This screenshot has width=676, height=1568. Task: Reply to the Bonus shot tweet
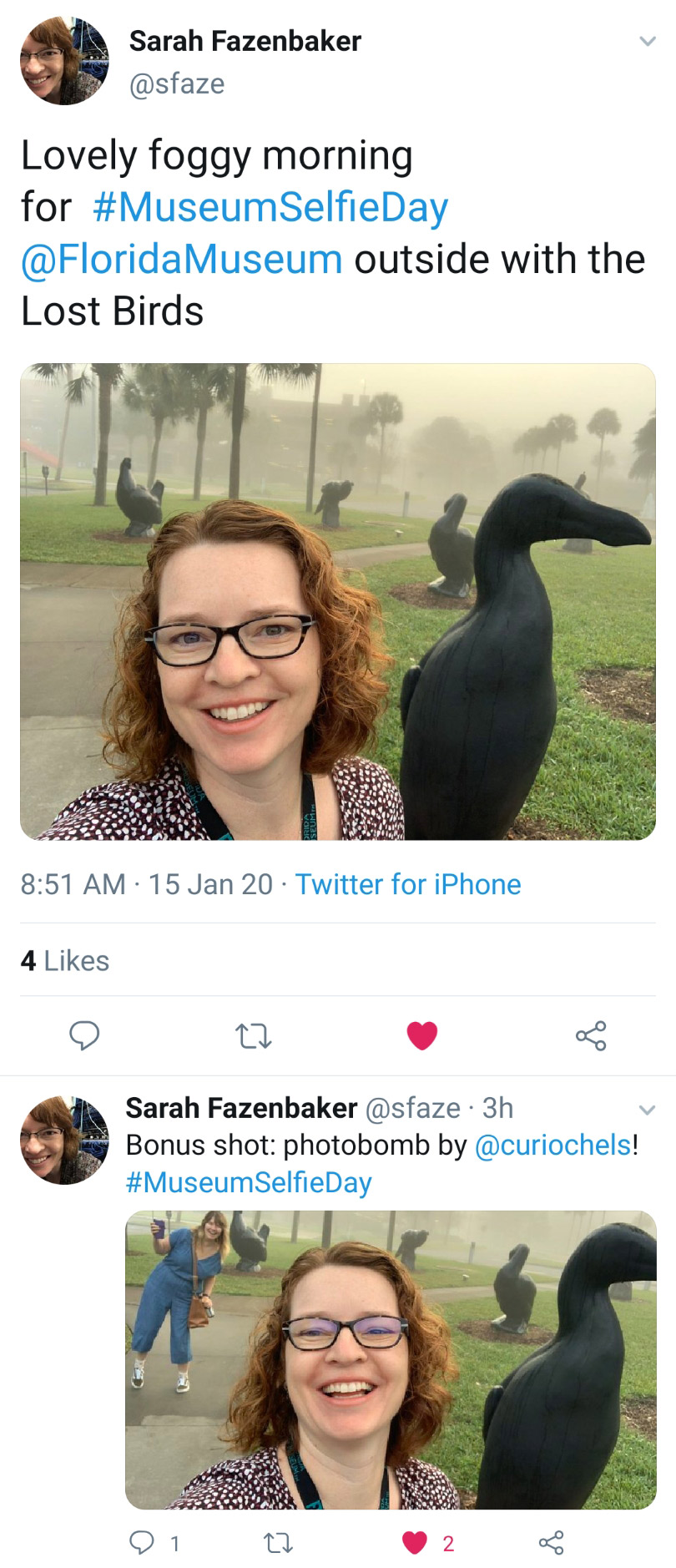pyautogui.click(x=142, y=1543)
